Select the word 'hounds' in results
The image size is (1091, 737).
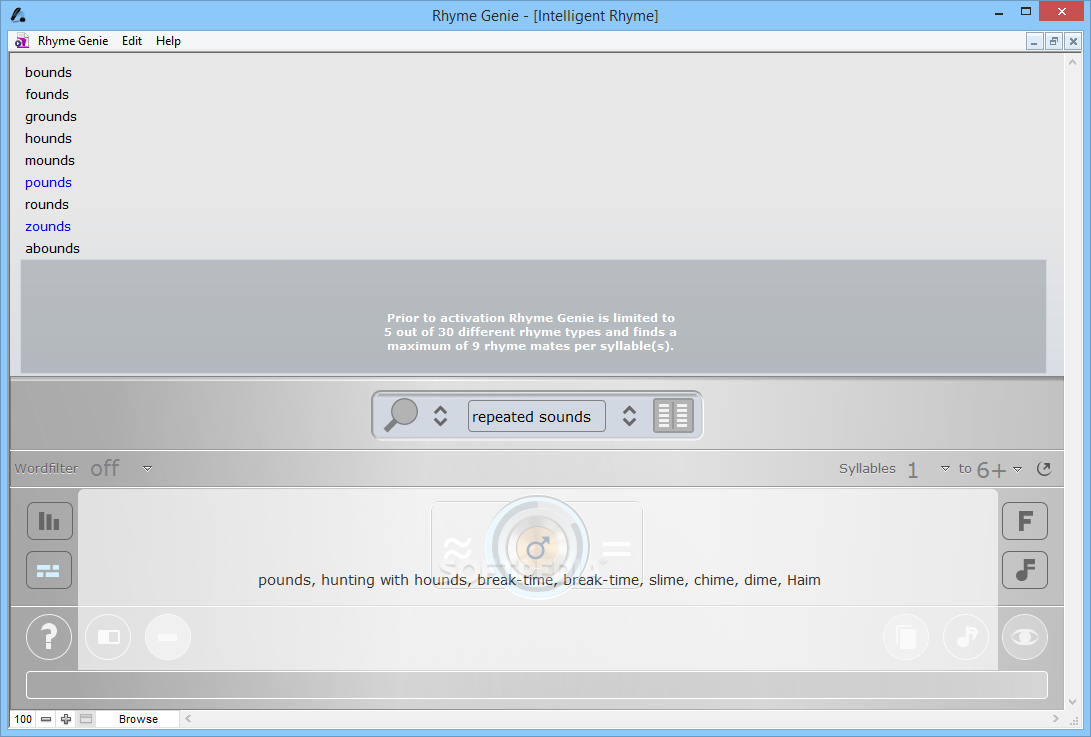[x=49, y=138]
